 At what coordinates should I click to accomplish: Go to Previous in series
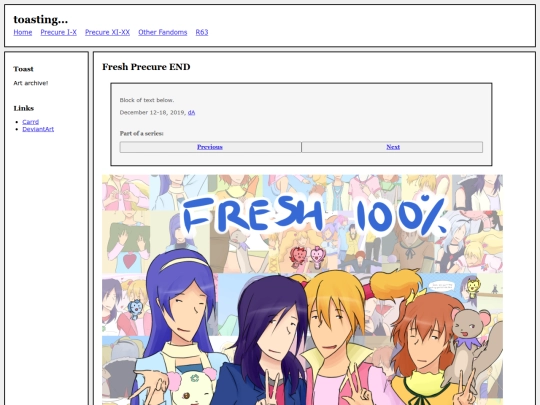click(210, 147)
